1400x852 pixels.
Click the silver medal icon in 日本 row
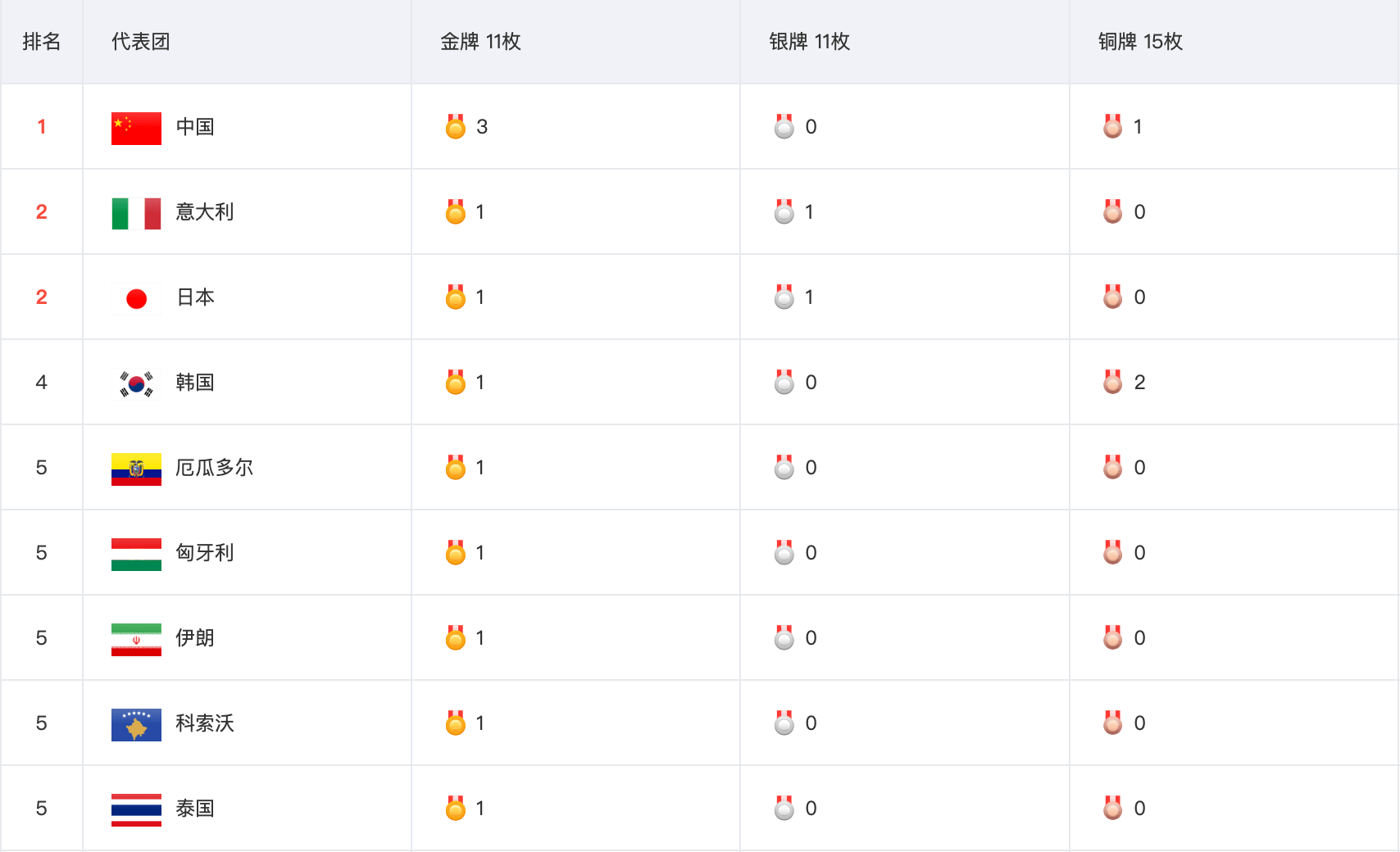[784, 297]
